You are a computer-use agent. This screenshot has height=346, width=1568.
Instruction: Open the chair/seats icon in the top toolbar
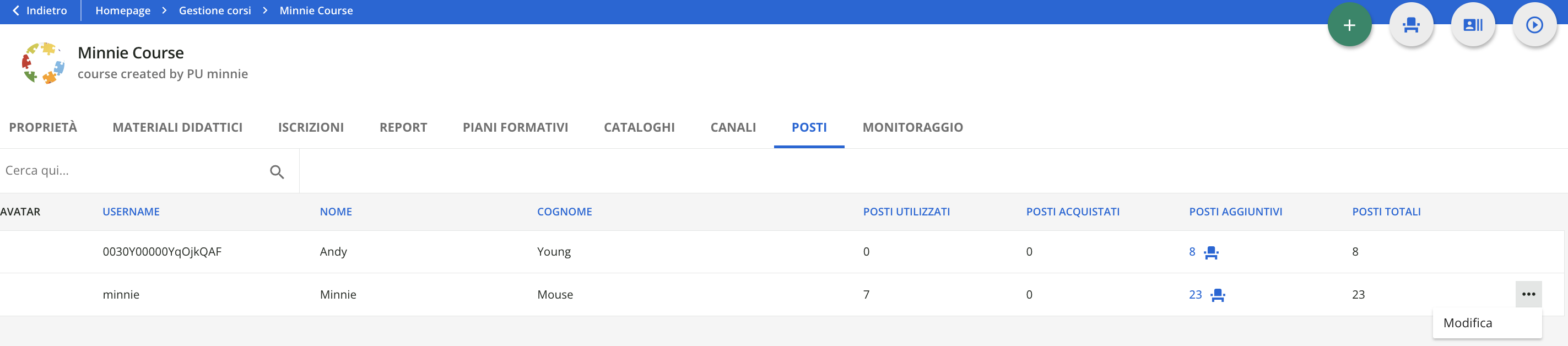pyautogui.click(x=1411, y=24)
